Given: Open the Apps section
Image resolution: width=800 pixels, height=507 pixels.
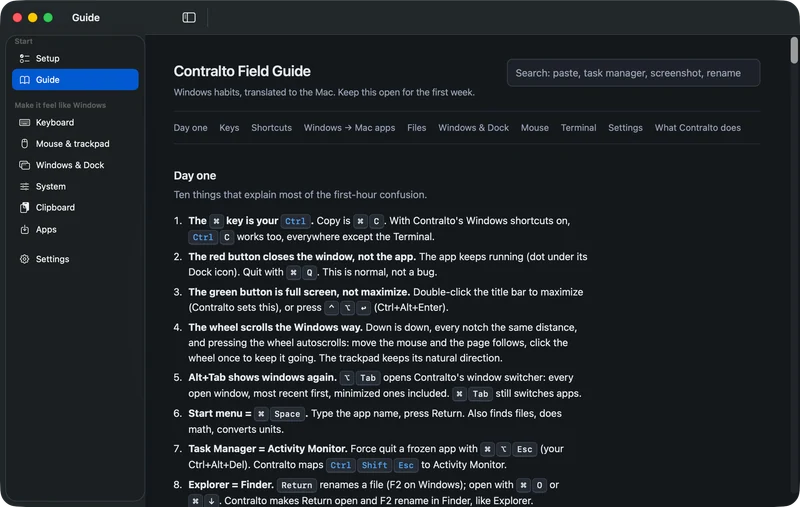Looking at the screenshot, I should coord(75,230).
